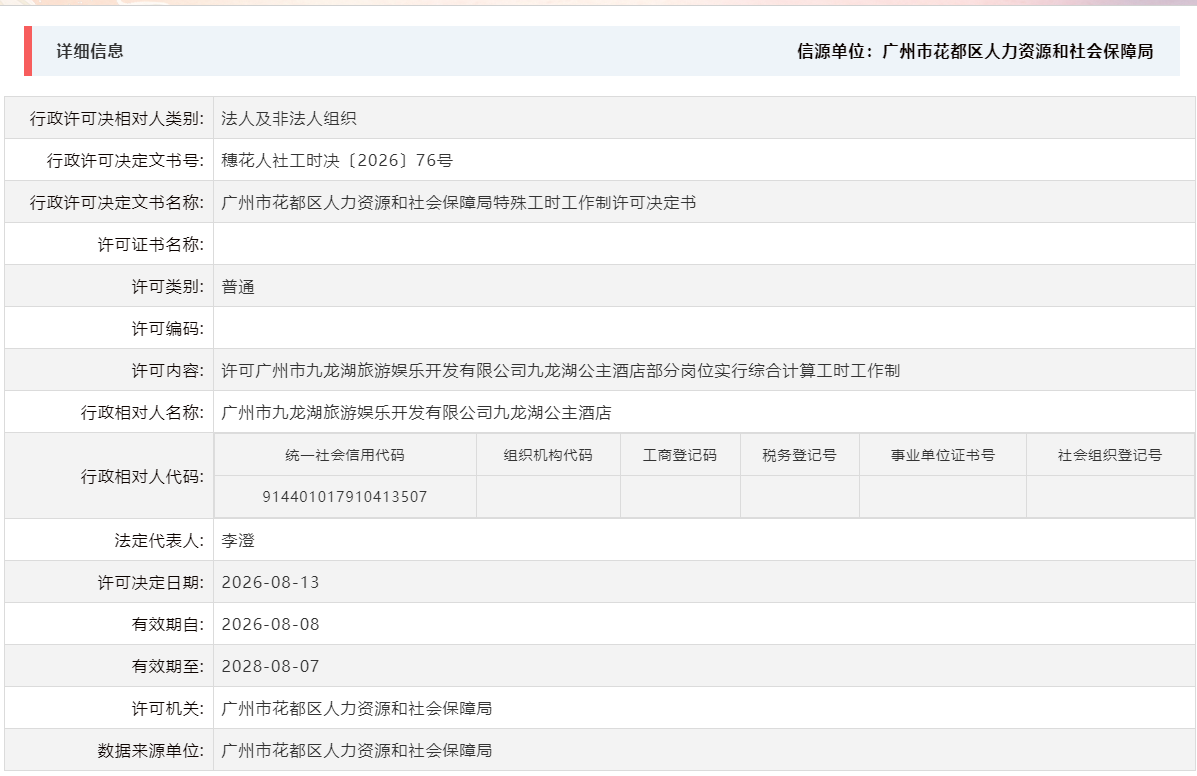1197x776 pixels.
Task: Select label 行政许可决定文书号
Action: click(x=125, y=160)
